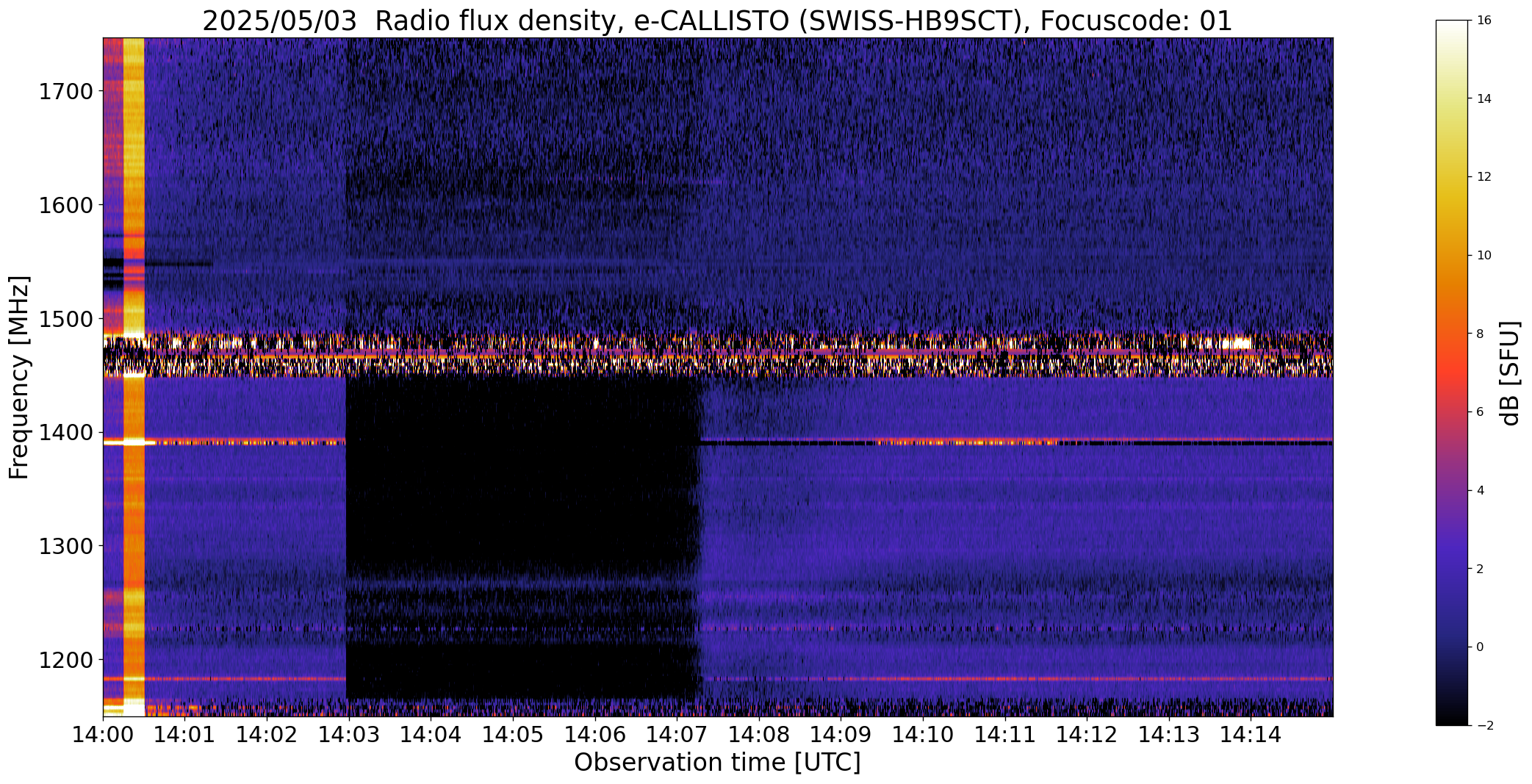This screenshot has width=1532, height=784.
Task: Click the 1400 frequency tick label
Action: [66, 433]
